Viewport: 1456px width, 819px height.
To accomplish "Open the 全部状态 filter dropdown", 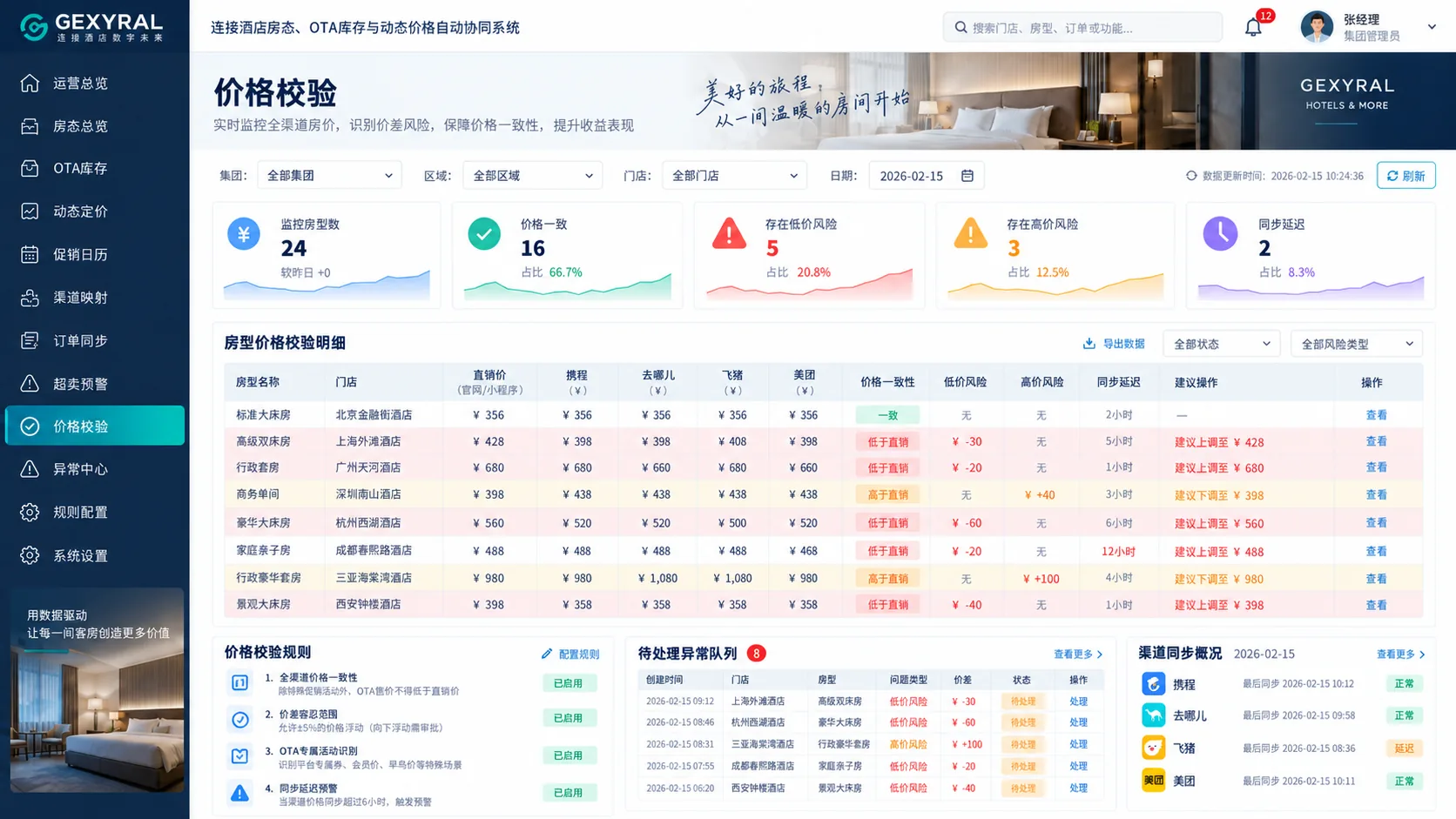I will pos(1221,344).
